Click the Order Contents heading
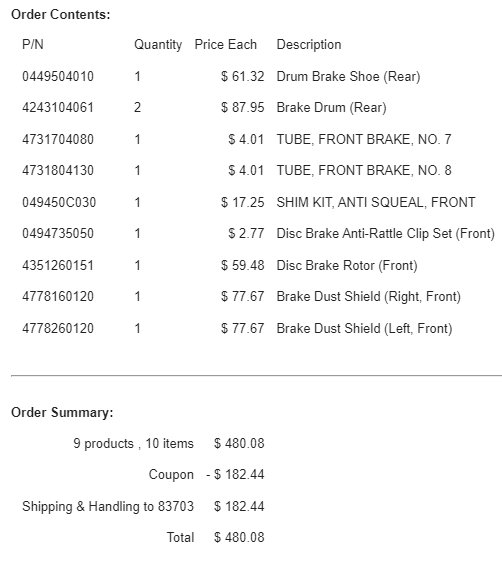 tap(61, 15)
